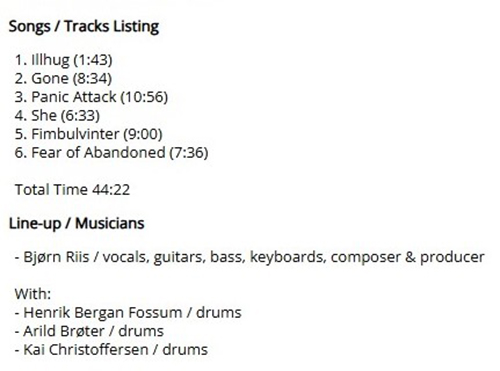Select track 2 Gone (8:34)
Screen dimensions: 500x371
tap(63, 79)
